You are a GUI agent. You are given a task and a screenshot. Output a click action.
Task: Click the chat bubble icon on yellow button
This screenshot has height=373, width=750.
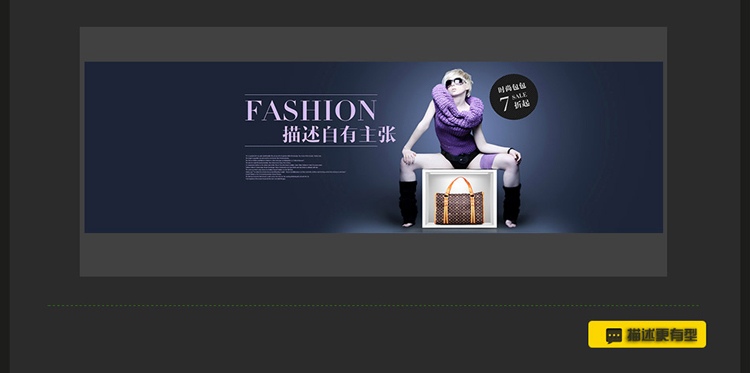pos(614,335)
